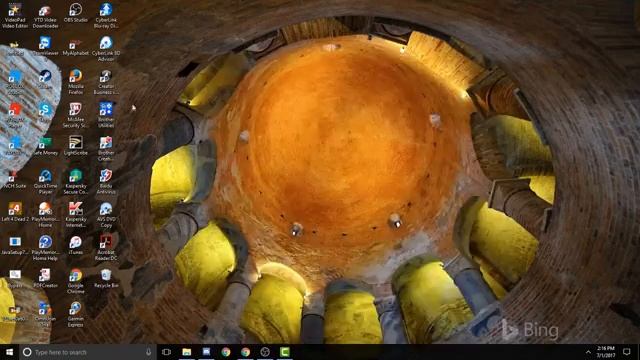
Task: Open Kaspersky Secure Connection shortcut
Action: [76, 182]
